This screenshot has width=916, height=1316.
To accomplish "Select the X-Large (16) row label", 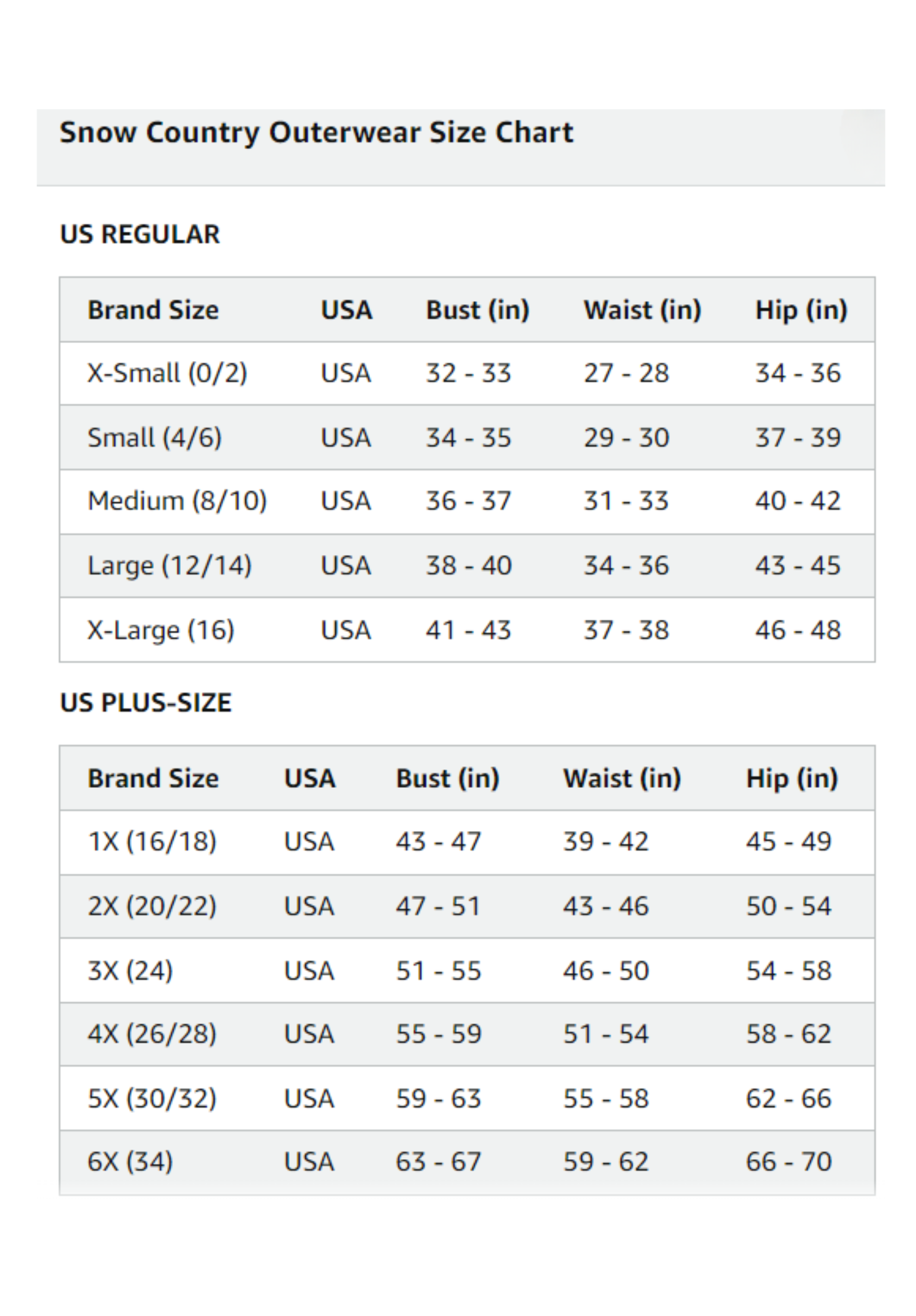I will [160, 630].
